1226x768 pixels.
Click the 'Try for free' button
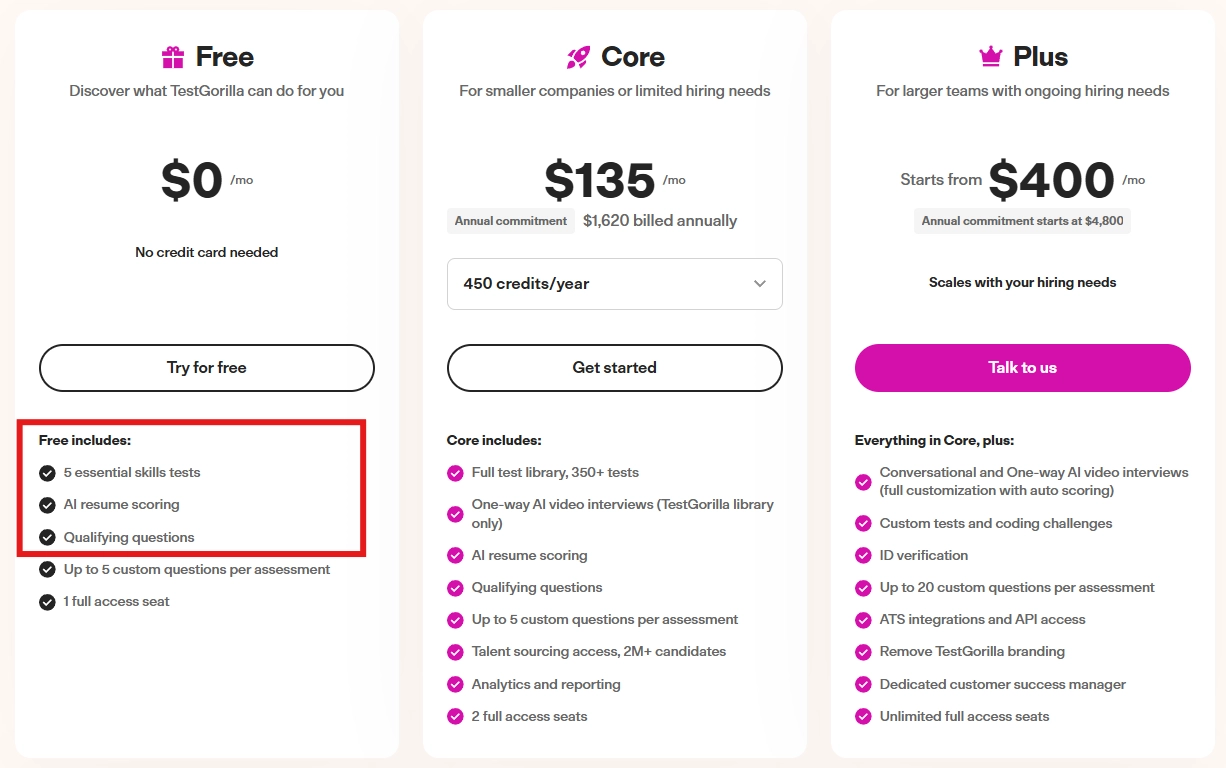[x=206, y=368]
